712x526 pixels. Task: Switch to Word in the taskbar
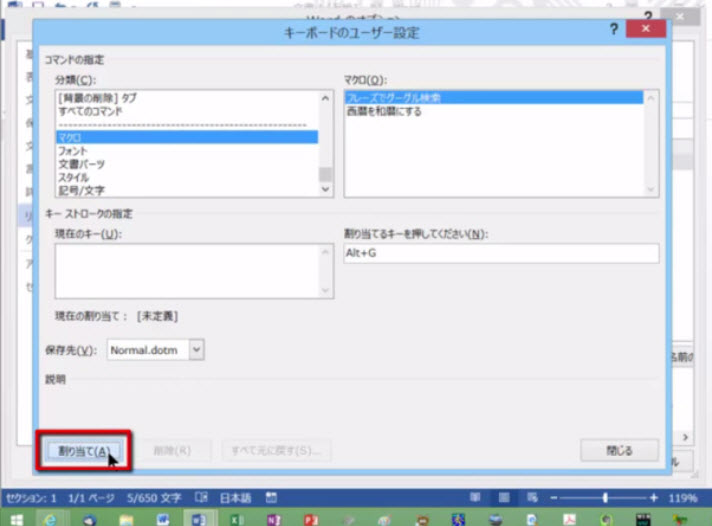click(198, 518)
